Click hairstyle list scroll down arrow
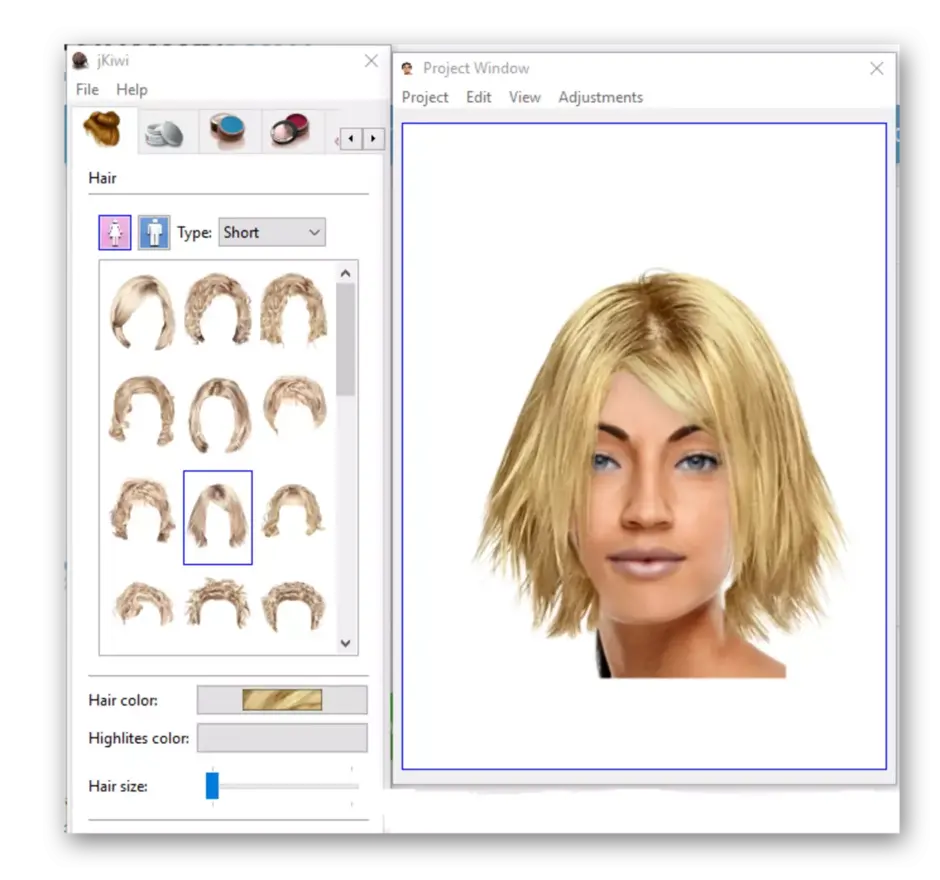 coord(345,643)
